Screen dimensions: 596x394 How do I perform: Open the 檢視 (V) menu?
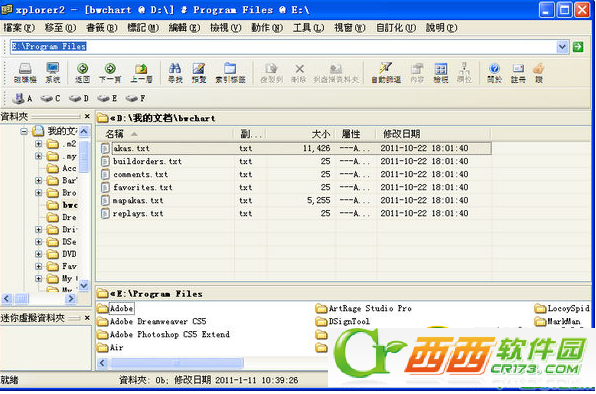click(226, 28)
